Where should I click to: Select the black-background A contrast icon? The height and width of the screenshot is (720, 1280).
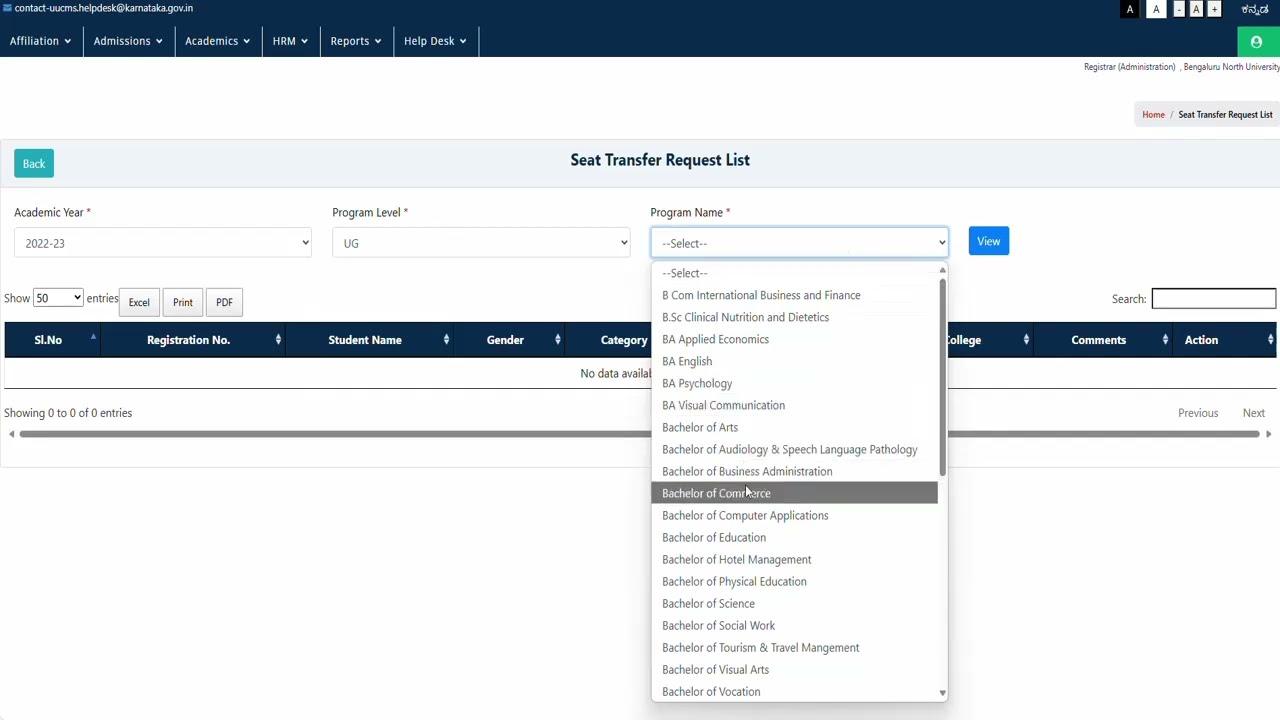(1130, 9)
